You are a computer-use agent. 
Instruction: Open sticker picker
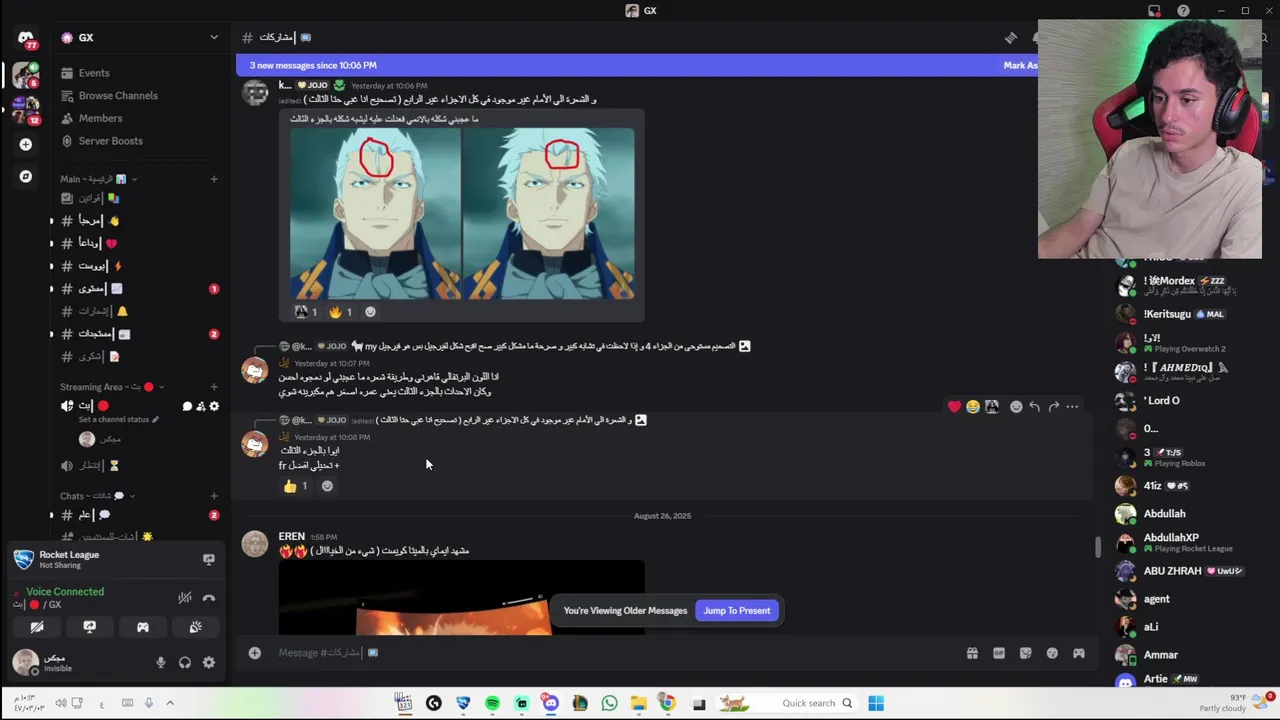[x=1025, y=653]
